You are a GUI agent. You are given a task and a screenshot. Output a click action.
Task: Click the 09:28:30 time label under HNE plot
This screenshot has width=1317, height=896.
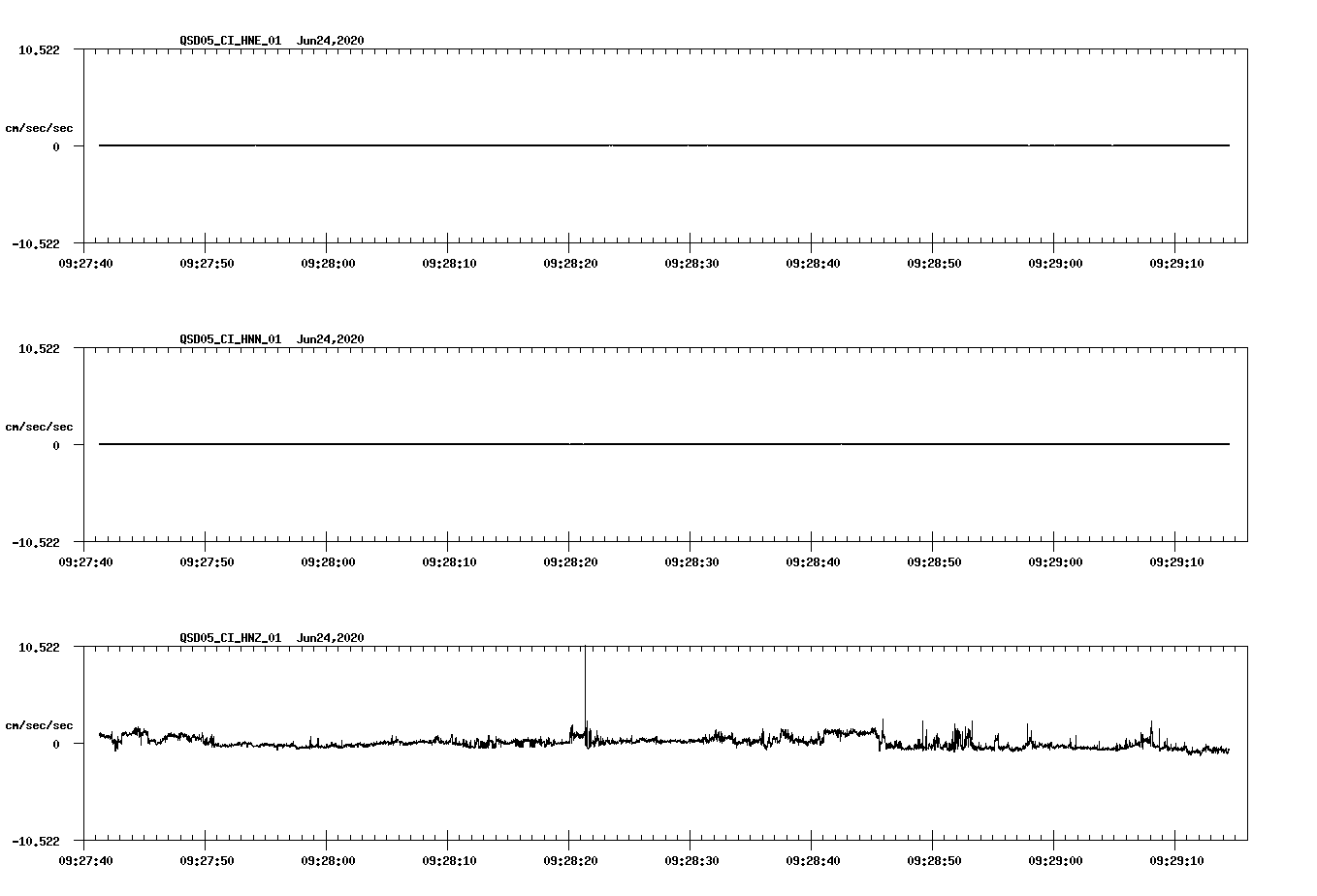[x=691, y=264]
